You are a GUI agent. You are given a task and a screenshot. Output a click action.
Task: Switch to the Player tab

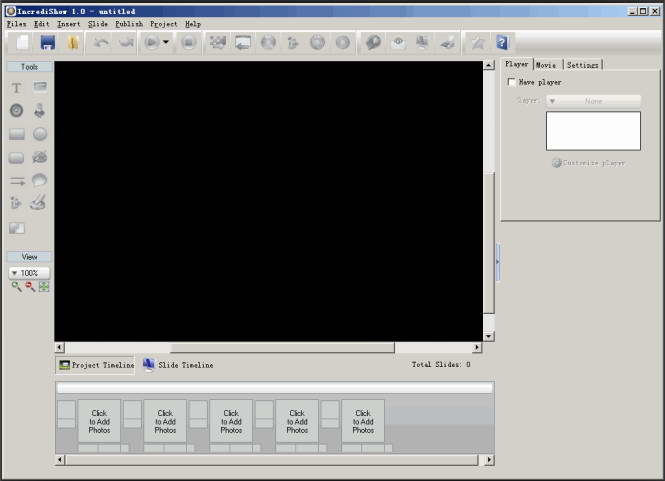(x=517, y=64)
